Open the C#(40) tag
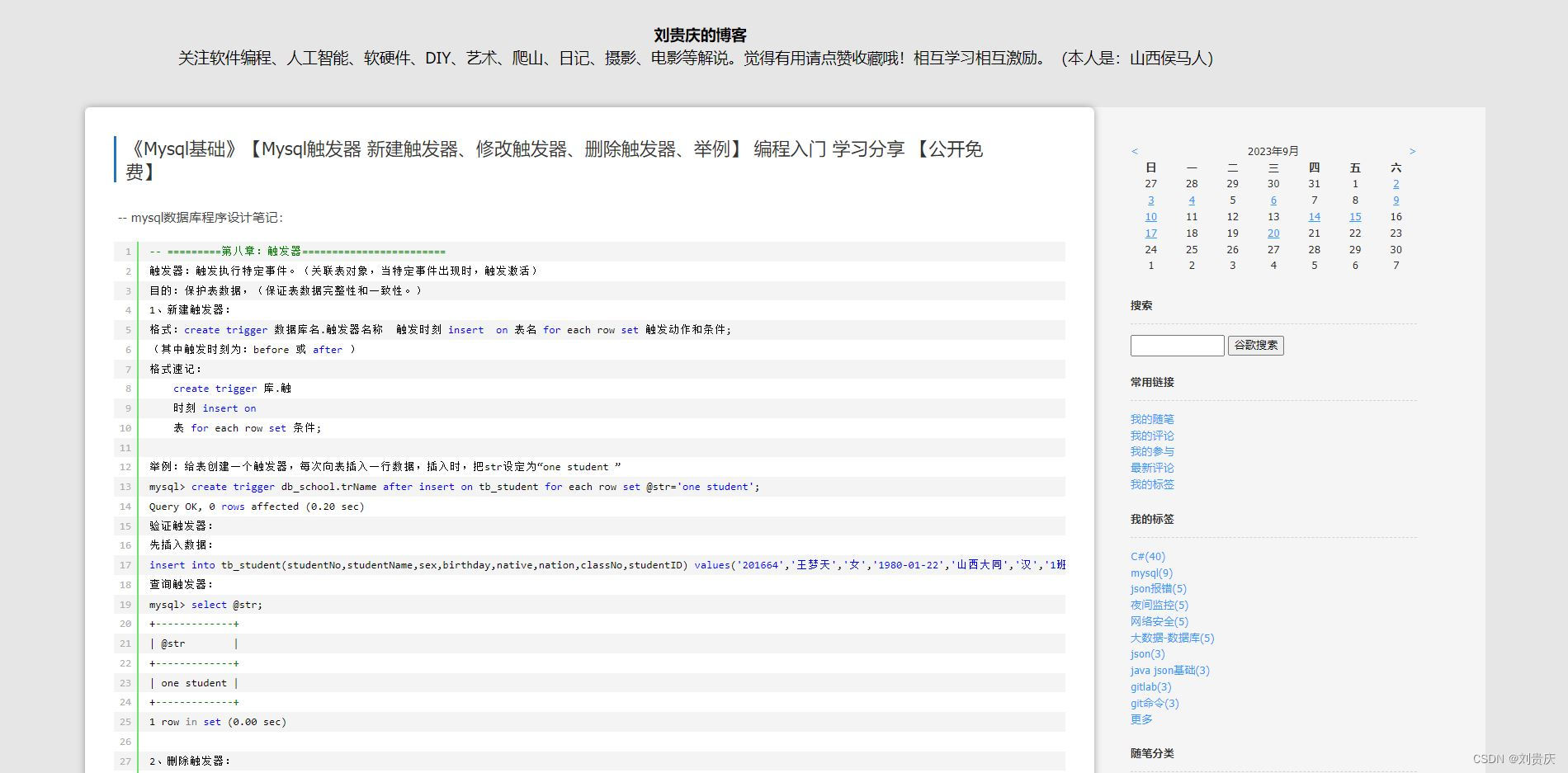This screenshot has width=1568, height=773. coord(1148,557)
